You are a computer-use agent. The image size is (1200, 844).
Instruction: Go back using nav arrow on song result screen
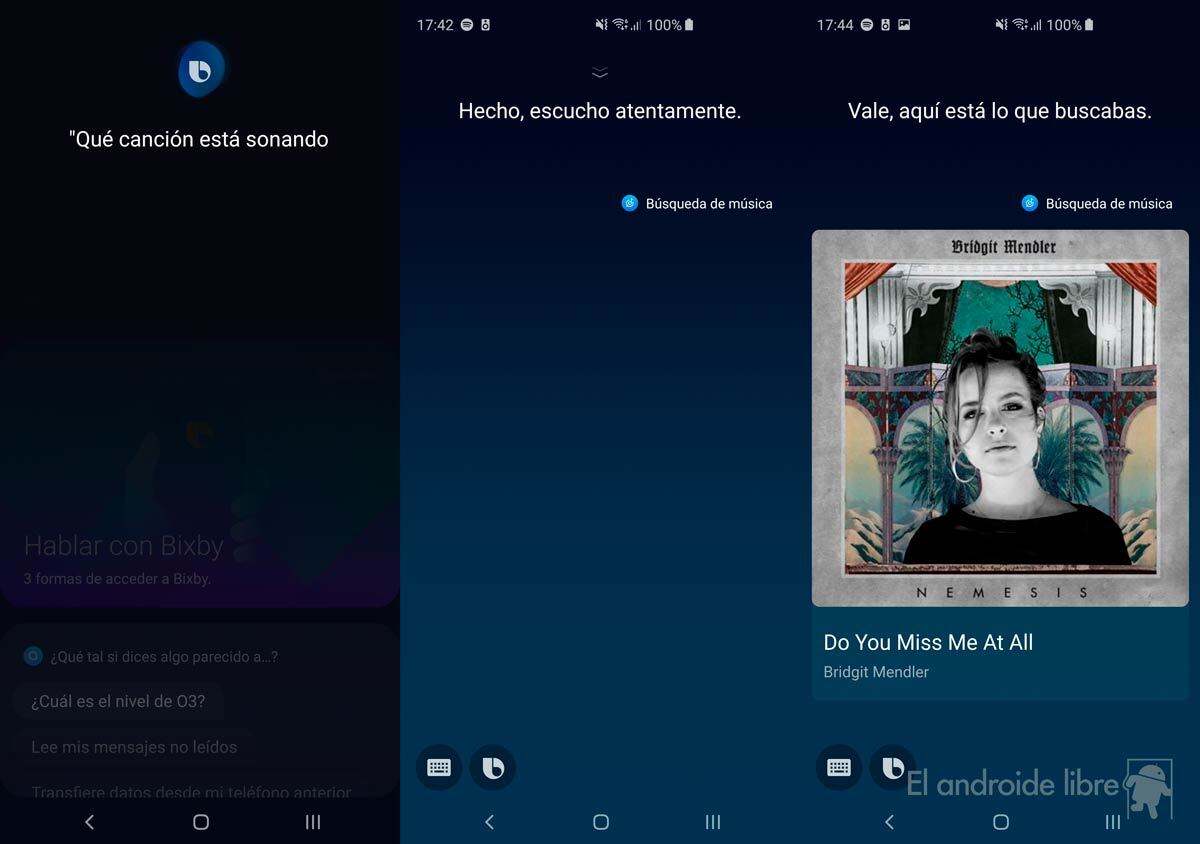click(x=889, y=821)
